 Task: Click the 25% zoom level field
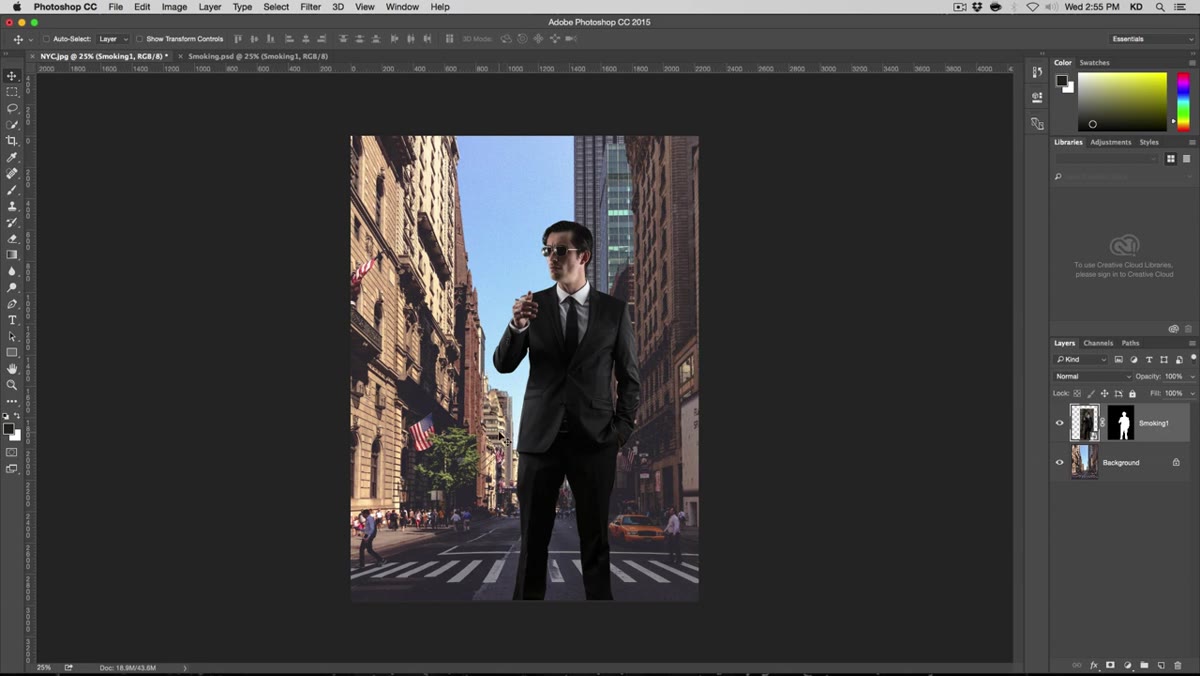(x=44, y=667)
